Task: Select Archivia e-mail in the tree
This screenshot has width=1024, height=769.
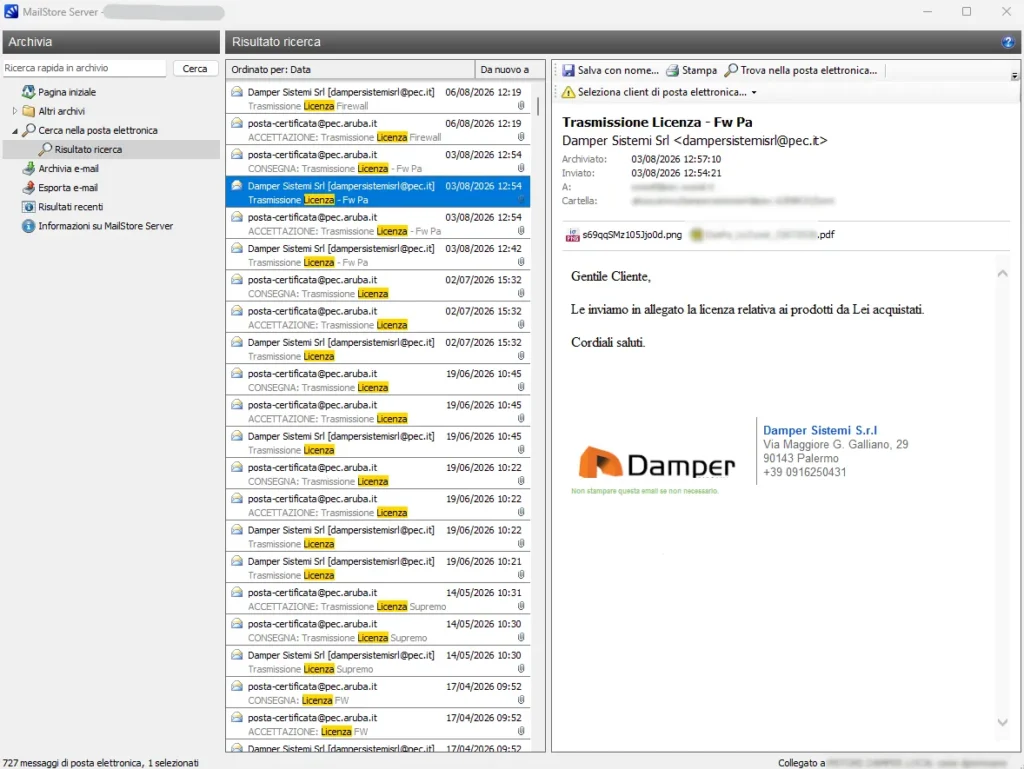Action: (x=69, y=168)
